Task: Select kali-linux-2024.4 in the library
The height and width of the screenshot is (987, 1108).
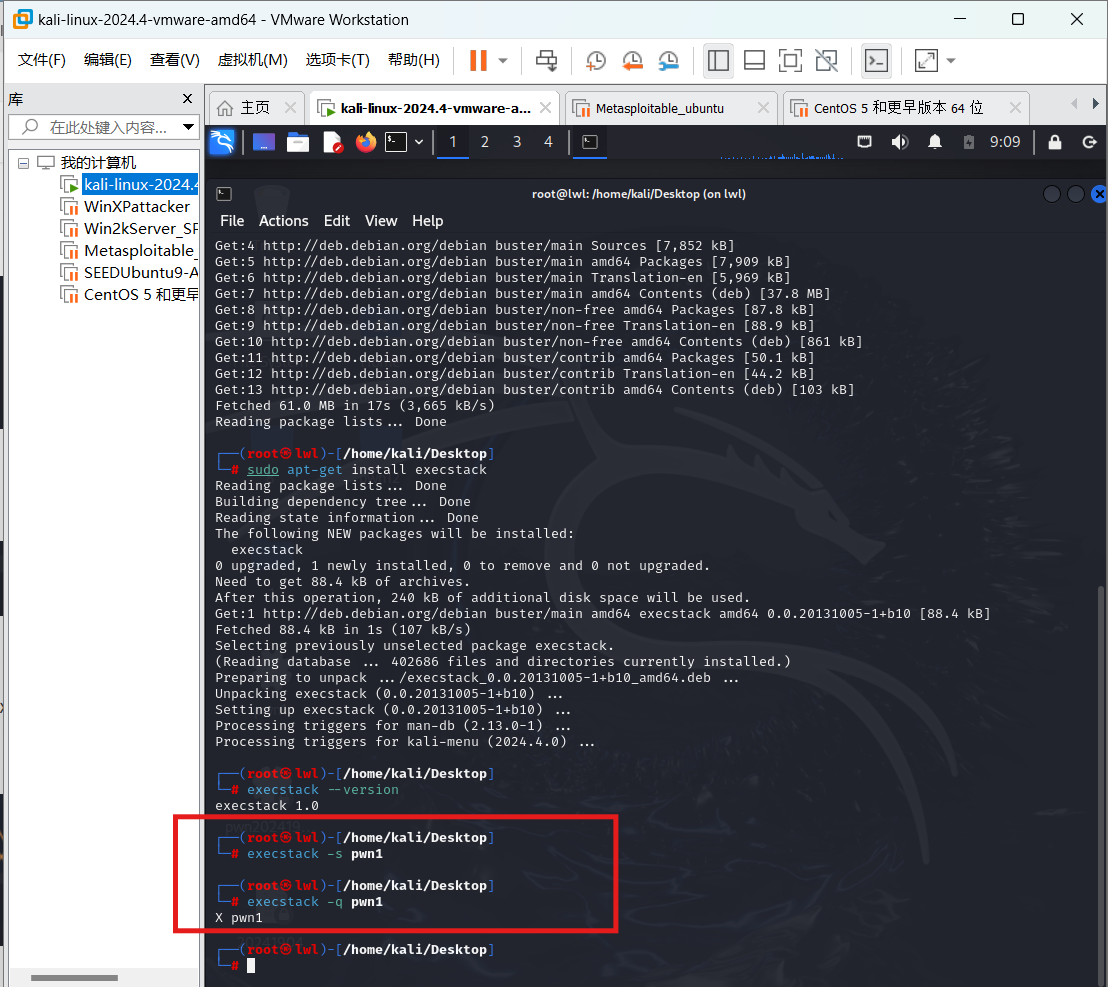Action: pos(129,185)
